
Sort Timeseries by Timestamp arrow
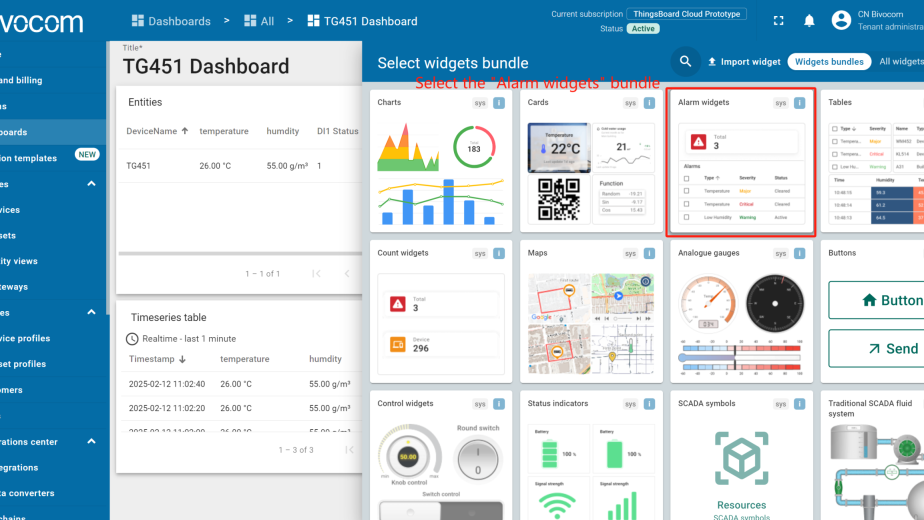coord(183,359)
